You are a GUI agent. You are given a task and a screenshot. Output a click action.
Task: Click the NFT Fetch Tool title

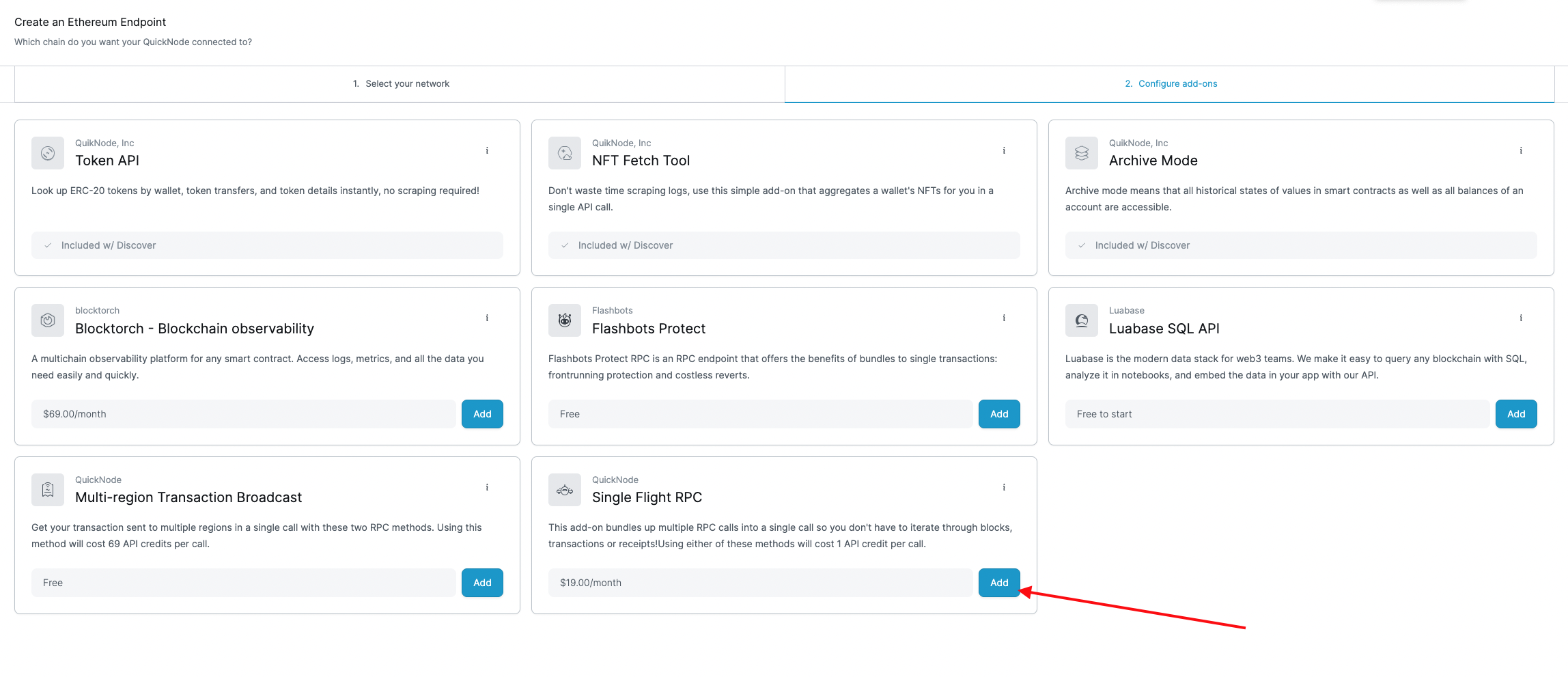(x=641, y=161)
